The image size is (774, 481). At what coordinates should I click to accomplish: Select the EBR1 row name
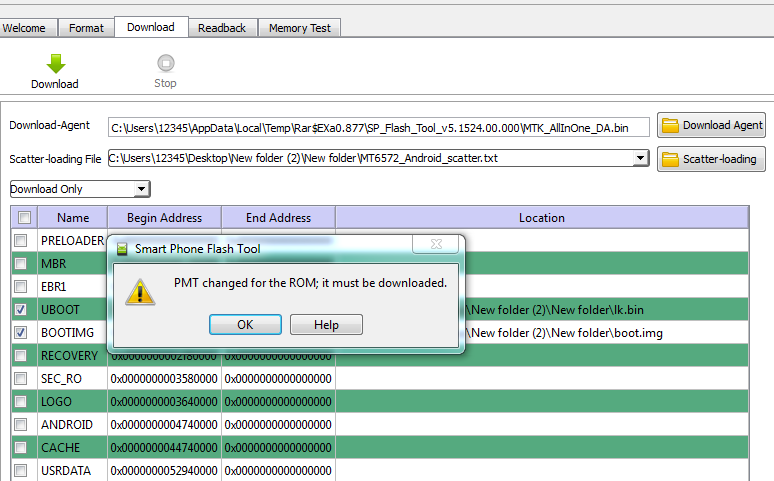click(x=53, y=286)
